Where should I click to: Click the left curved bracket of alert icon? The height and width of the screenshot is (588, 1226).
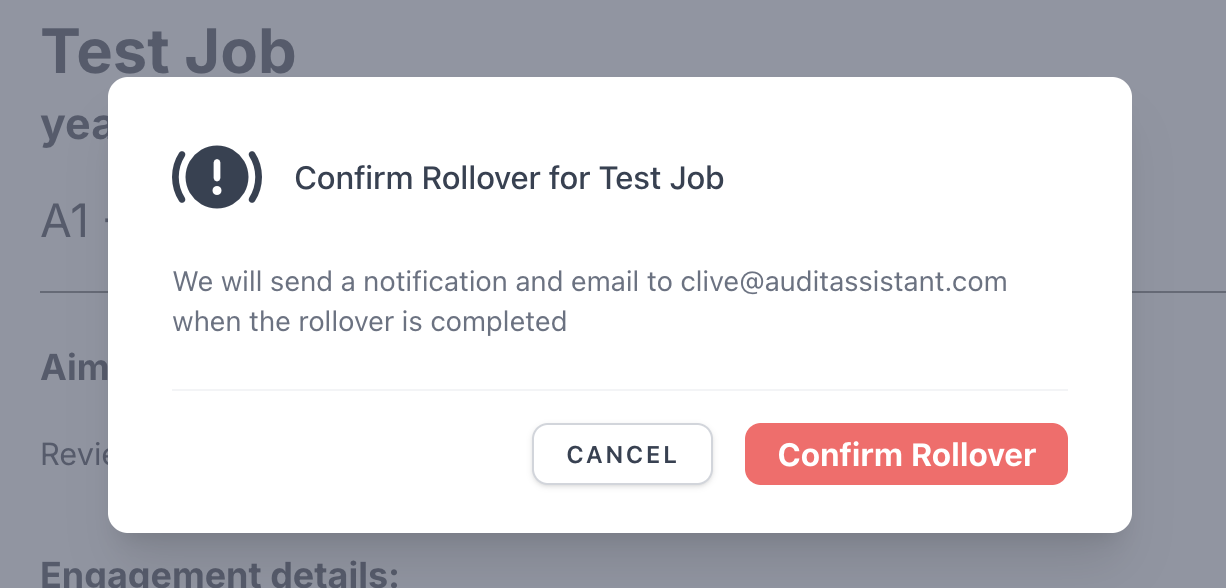[x=179, y=178]
